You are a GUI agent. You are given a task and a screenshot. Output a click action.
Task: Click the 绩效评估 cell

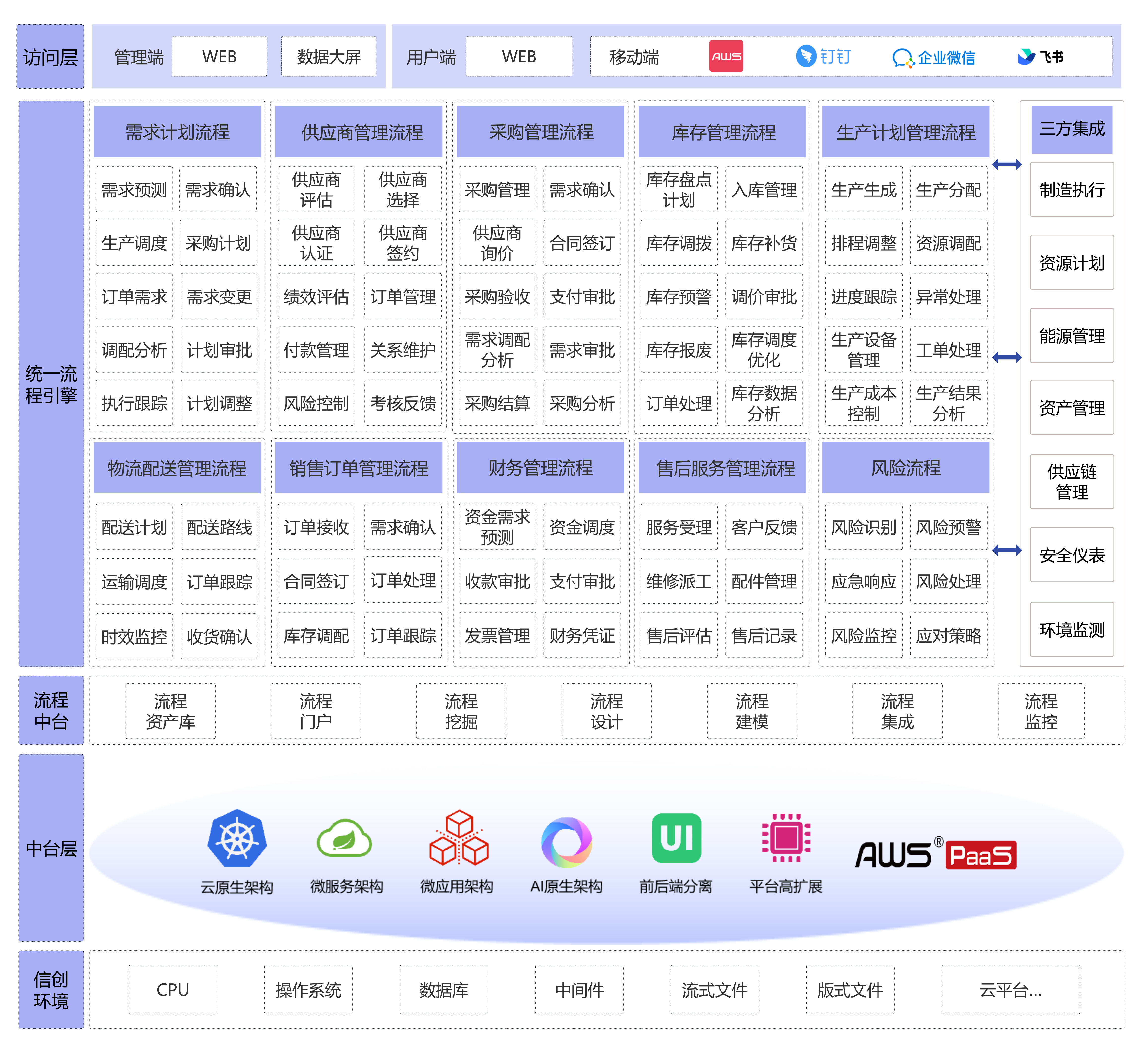316,296
